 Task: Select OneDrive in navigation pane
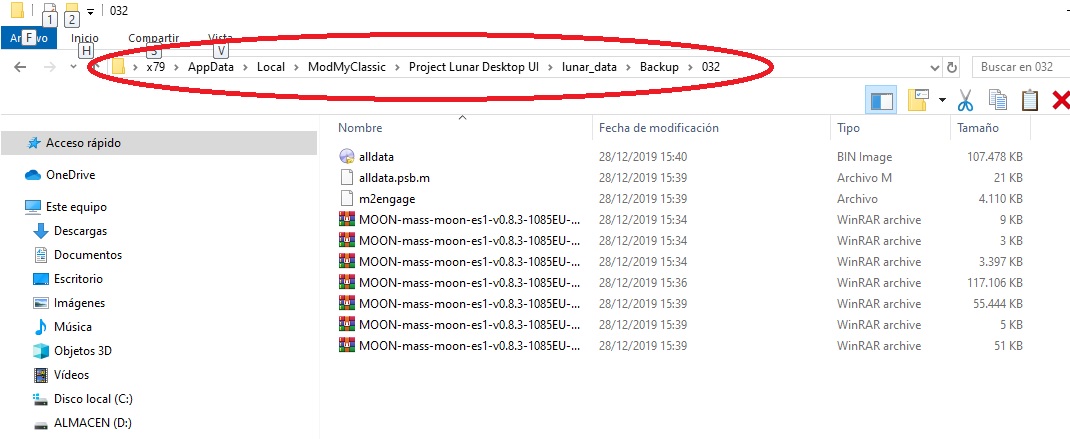coord(70,175)
